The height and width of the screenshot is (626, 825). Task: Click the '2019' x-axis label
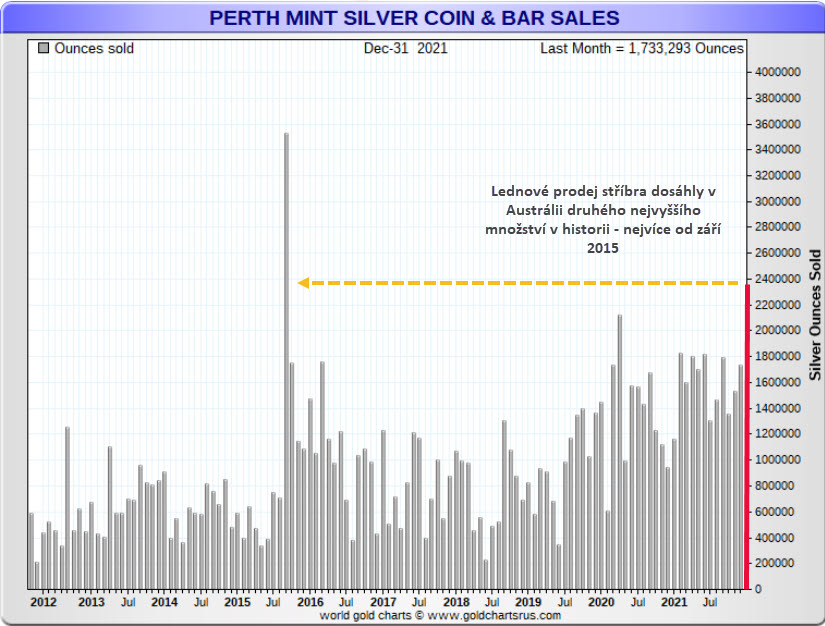click(x=528, y=602)
